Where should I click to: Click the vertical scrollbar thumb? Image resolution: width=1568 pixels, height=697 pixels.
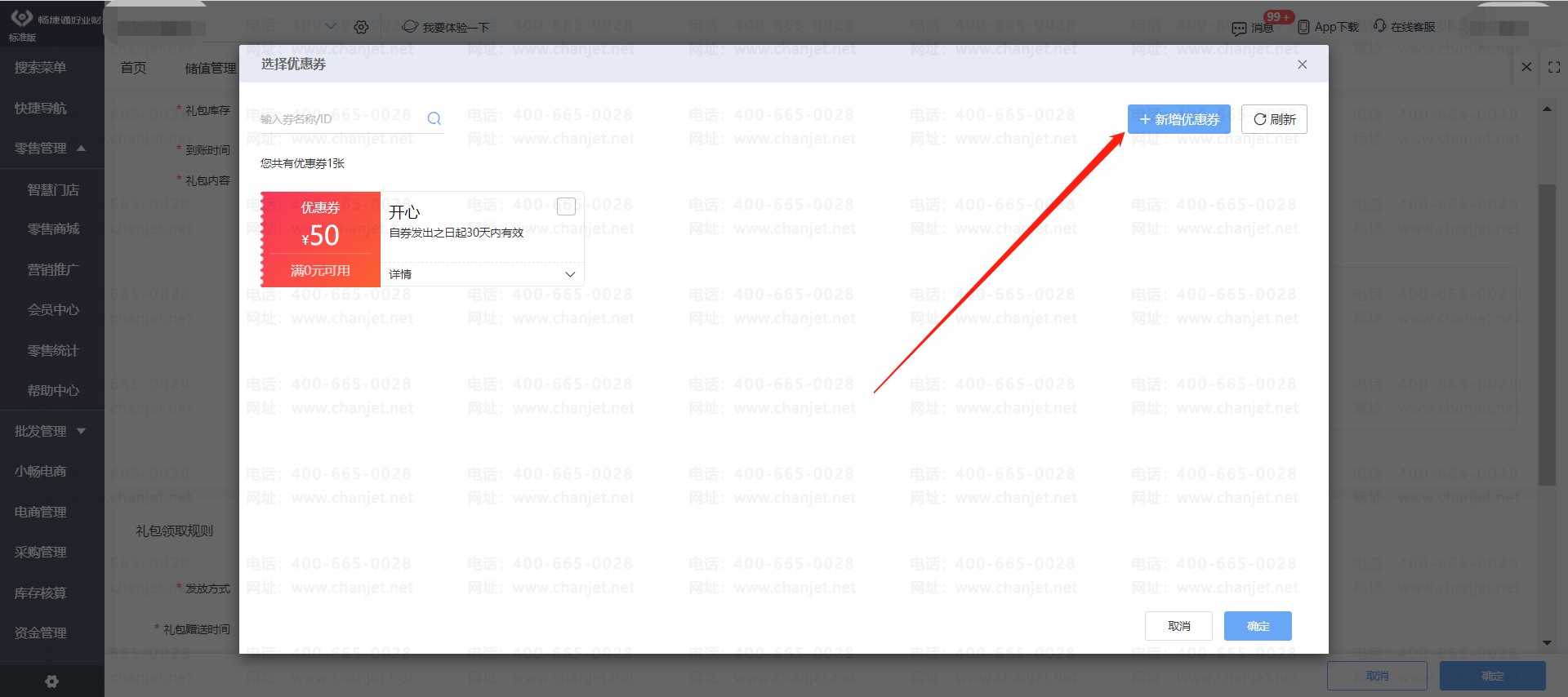tap(1547, 335)
